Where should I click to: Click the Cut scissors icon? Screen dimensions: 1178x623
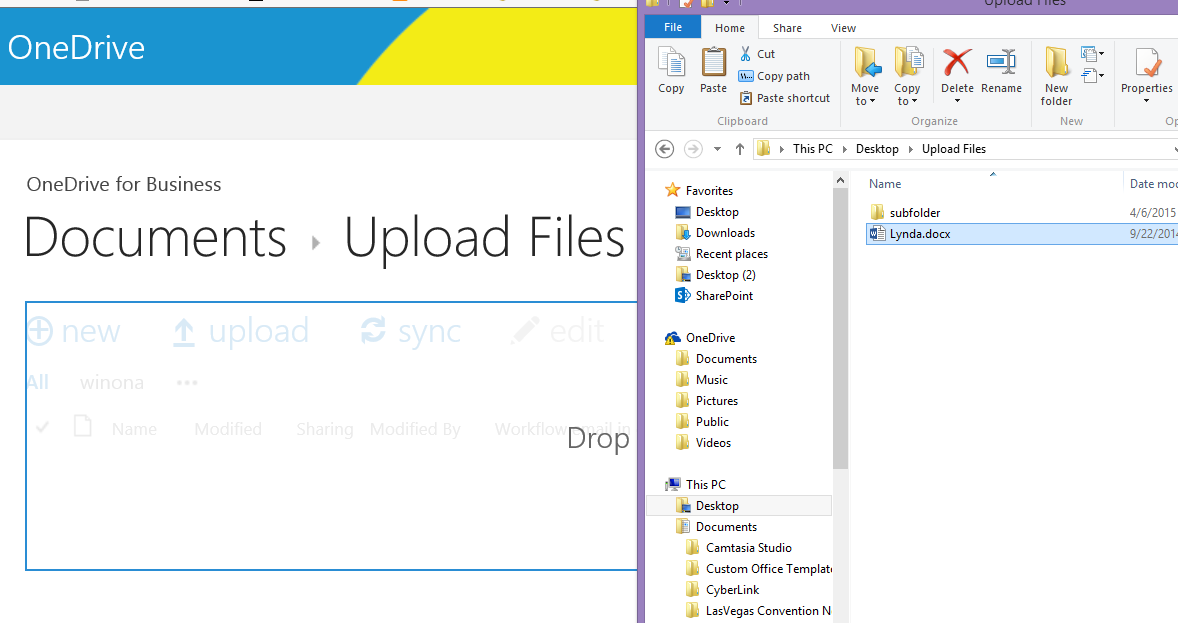coord(746,54)
